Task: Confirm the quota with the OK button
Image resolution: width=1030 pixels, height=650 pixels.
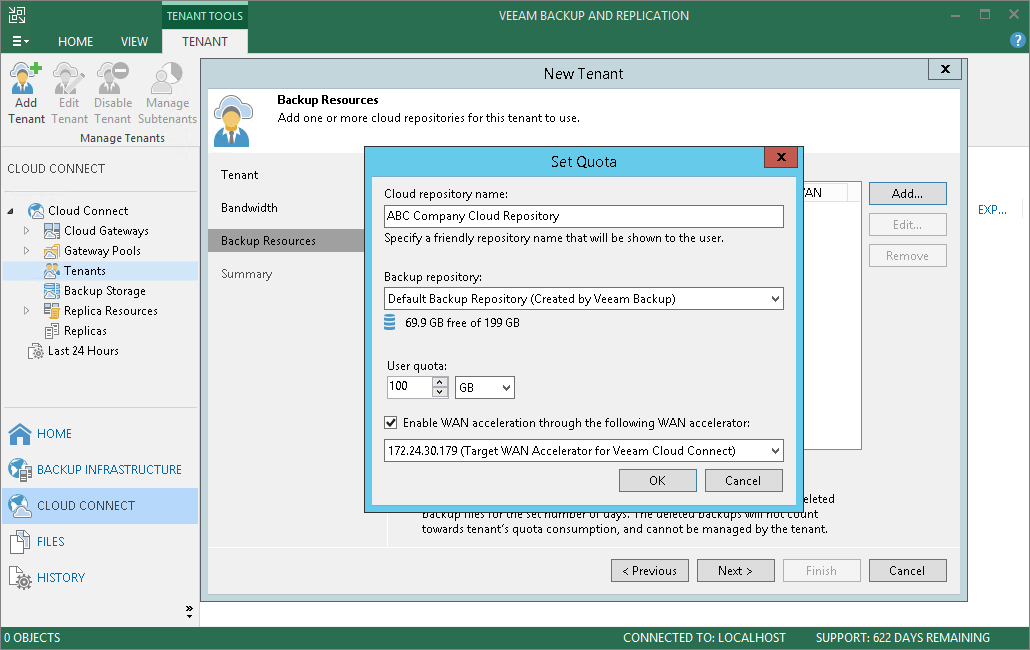Action: [x=658, y=481]
